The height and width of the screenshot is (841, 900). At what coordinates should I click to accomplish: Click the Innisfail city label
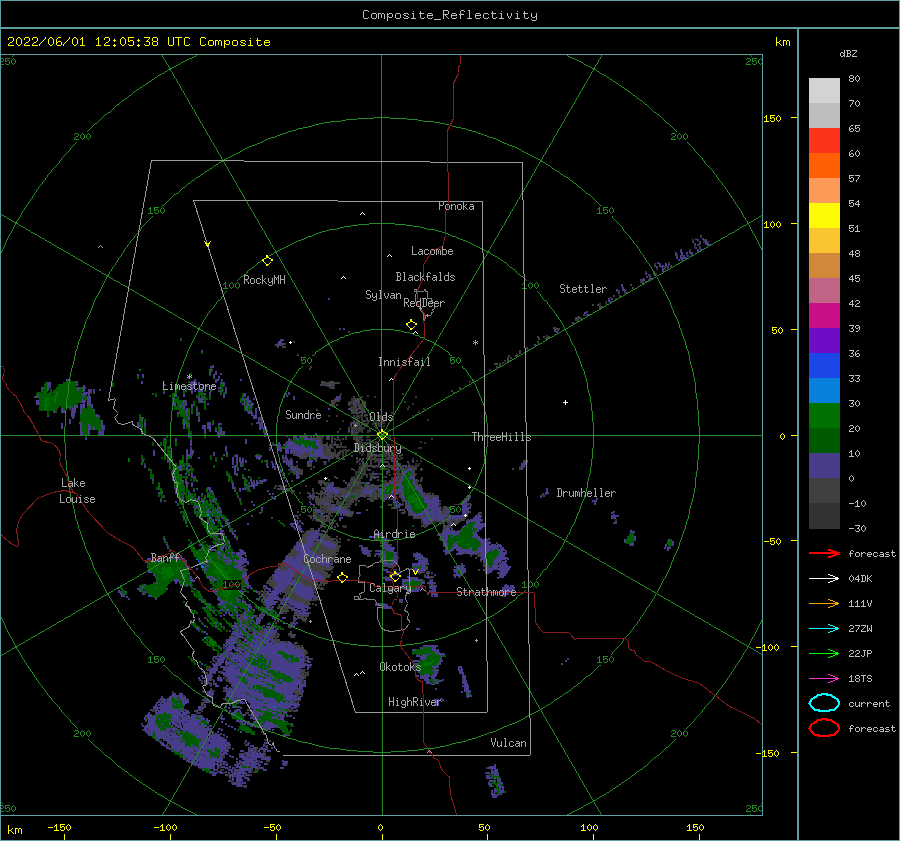[x=404, y=362]
